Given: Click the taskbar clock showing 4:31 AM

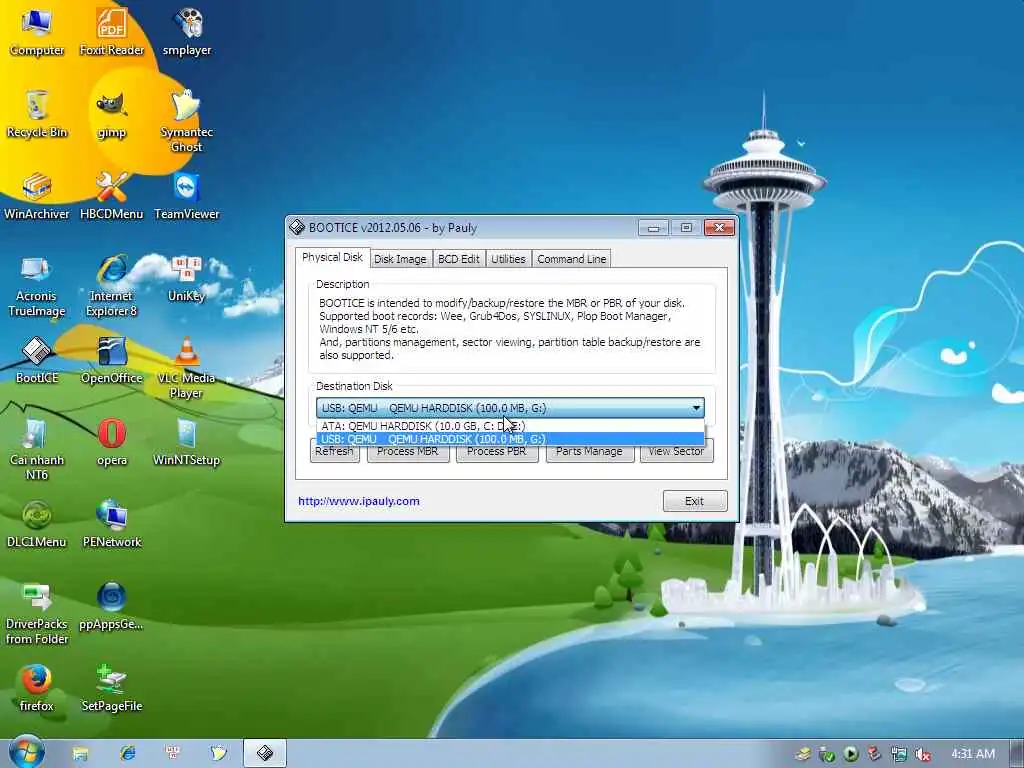Looking at the screenshot, I should point(973,754).
